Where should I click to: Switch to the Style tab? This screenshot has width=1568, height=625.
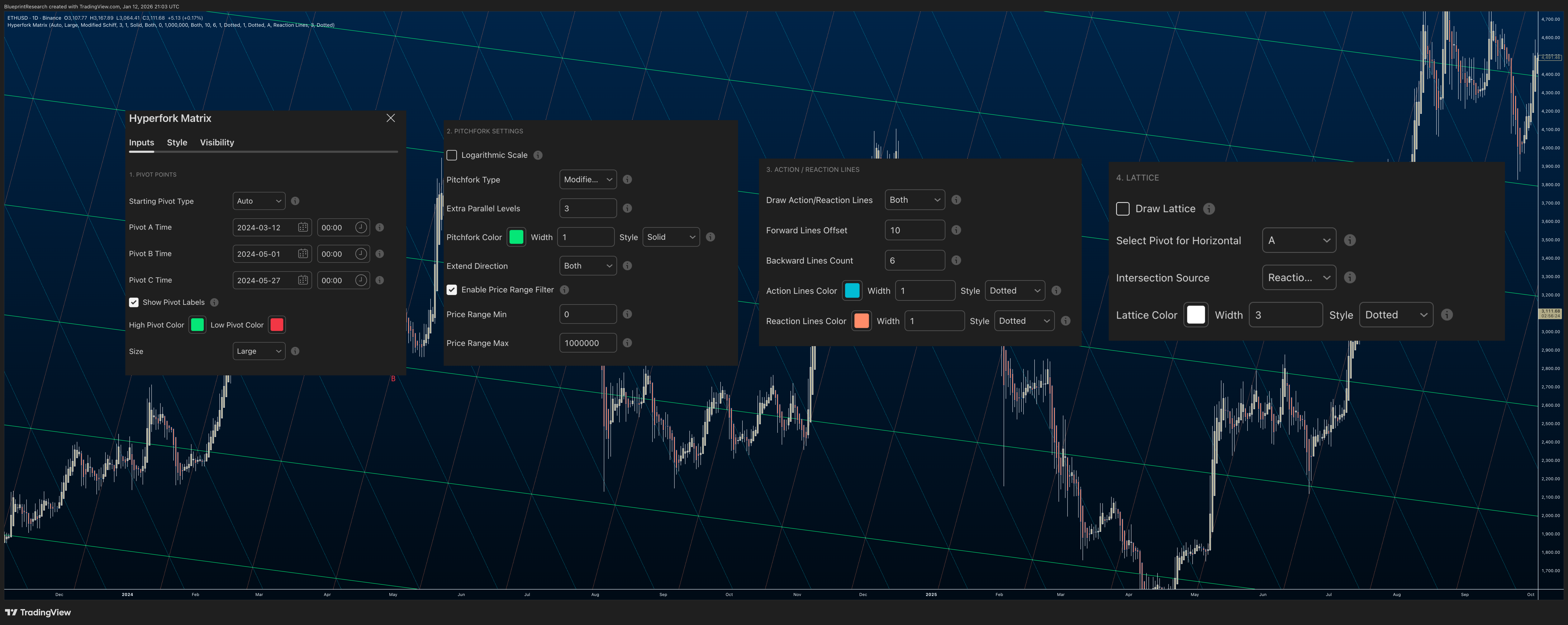(177, 142)
